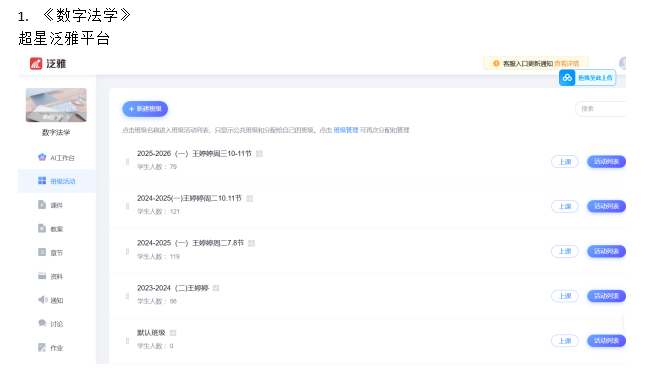Screen dimensions: 670x373
Task: Click the orange warning icon in notice banner
Action: click(496, 63)
